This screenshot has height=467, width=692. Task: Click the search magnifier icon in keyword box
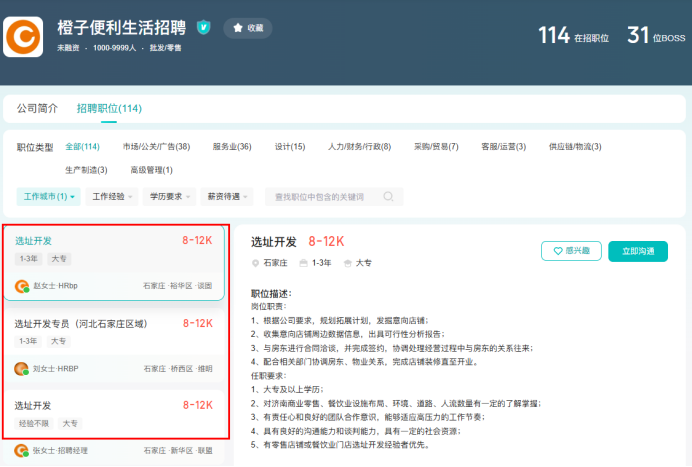(388, 196)
